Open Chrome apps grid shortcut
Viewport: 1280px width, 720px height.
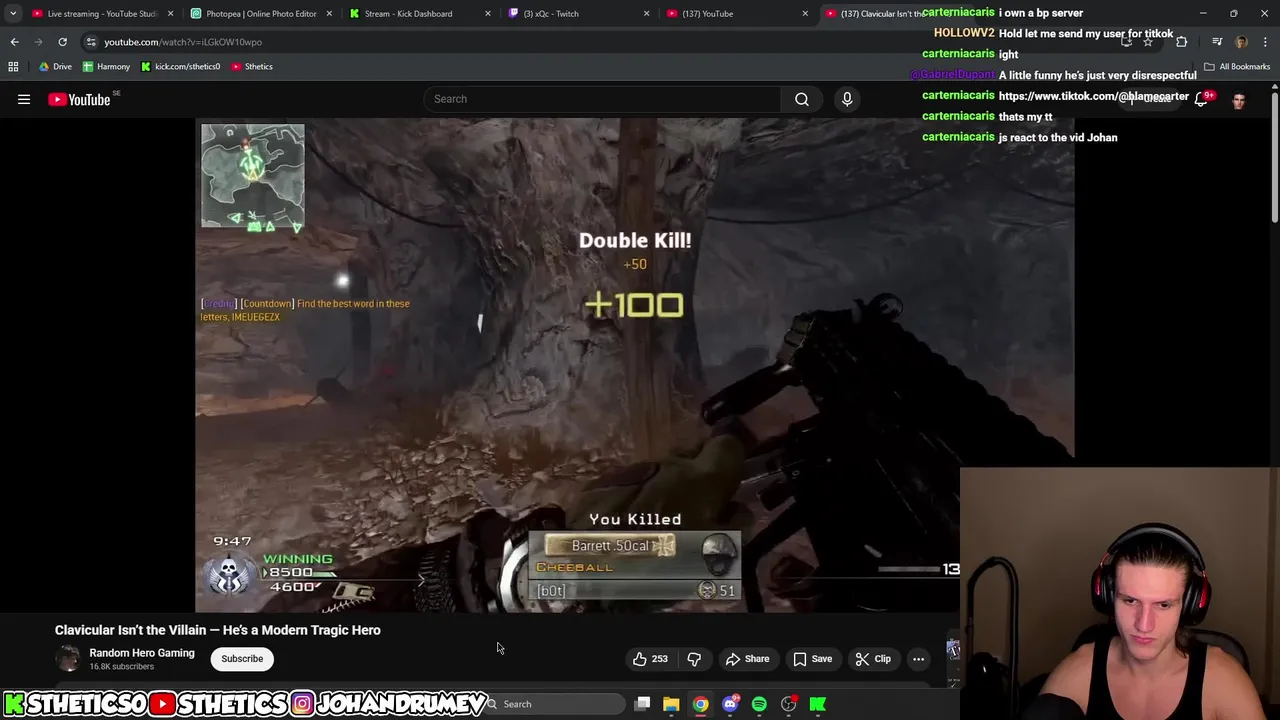pyautogui.click(x=13, y=66)
